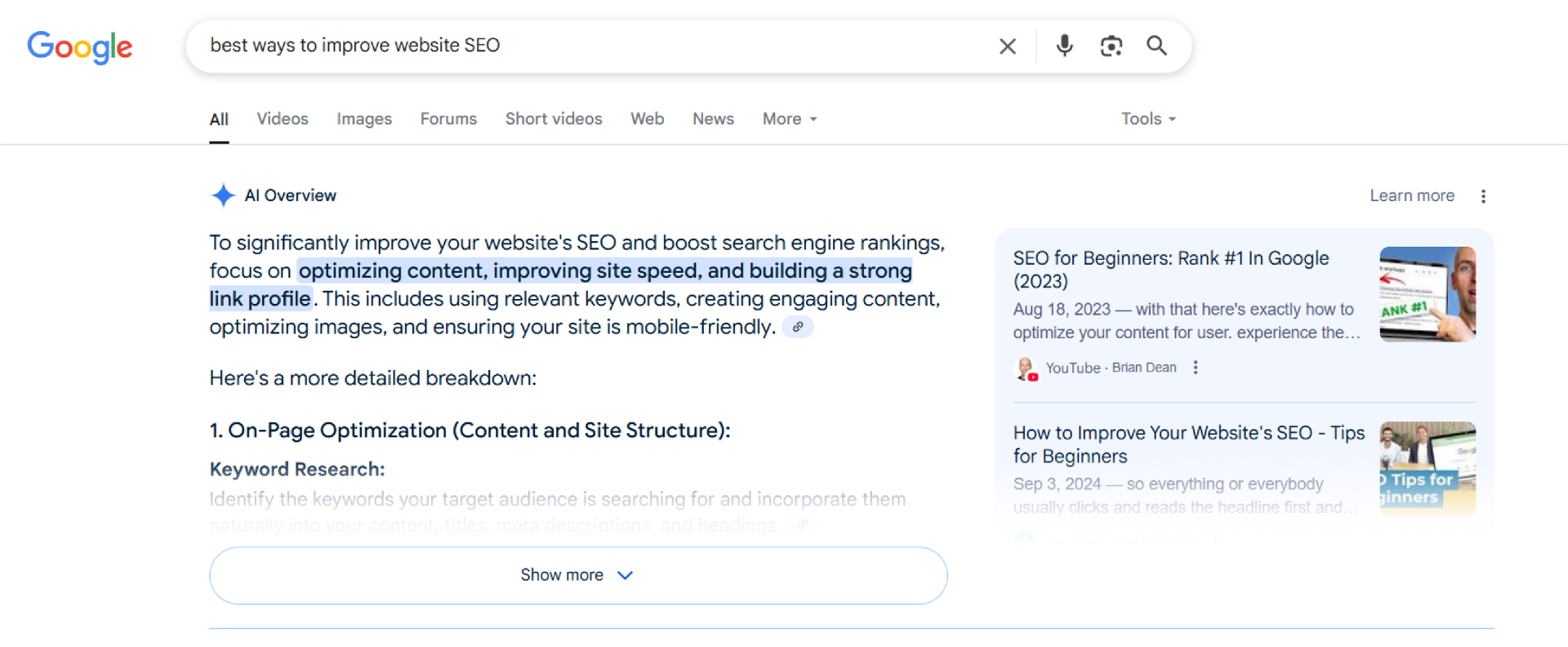Switch to the Videos tab
Screen dimensions: 1568x647
click(x=283, y=119)
